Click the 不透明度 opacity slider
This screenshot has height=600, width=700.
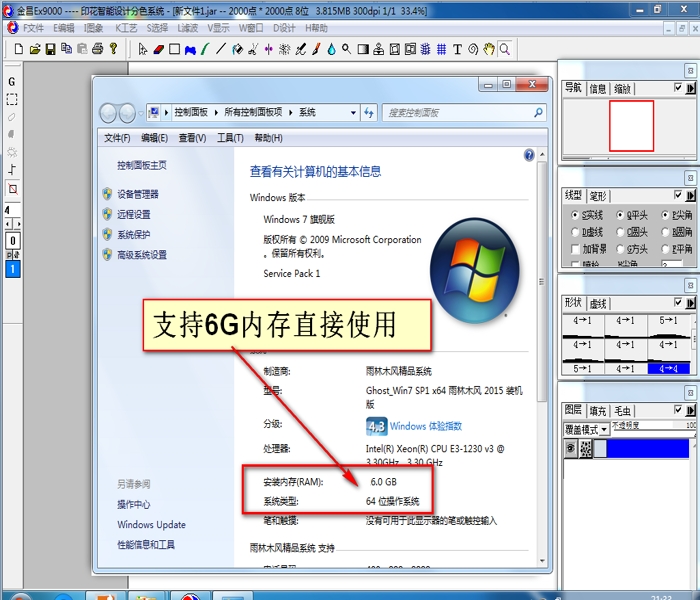coord(653,430)
